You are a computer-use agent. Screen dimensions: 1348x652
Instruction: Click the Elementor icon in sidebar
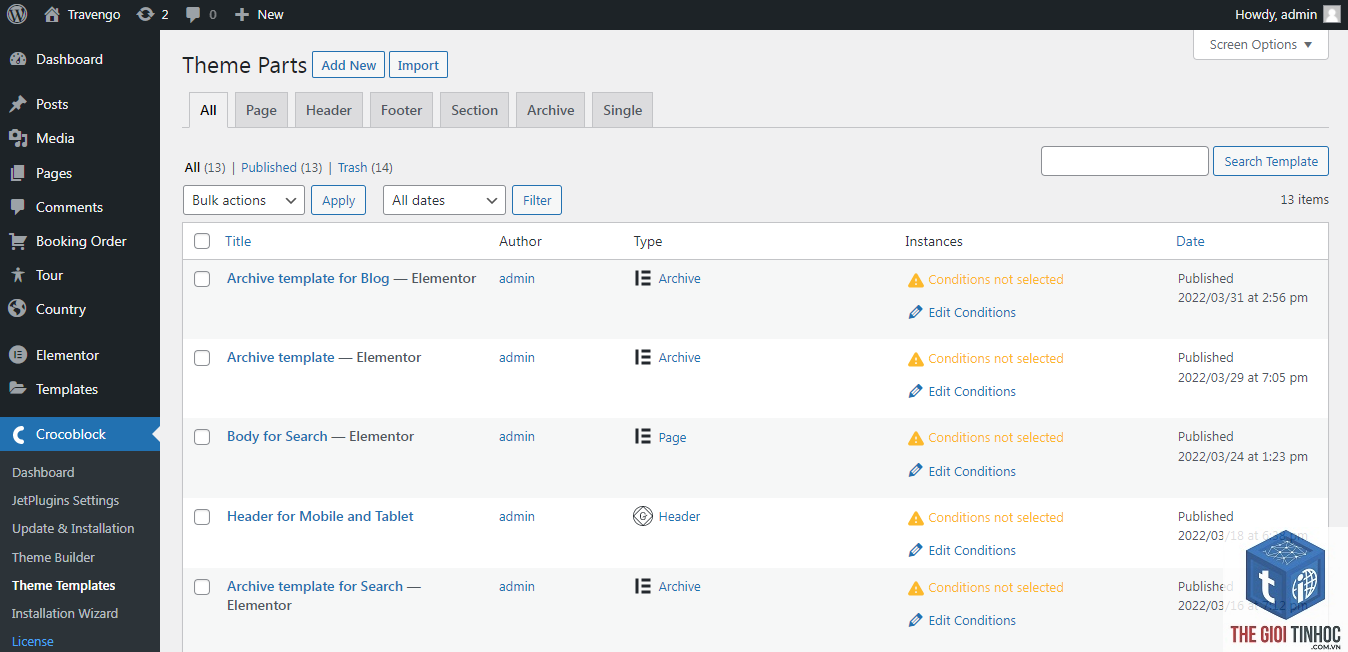(x=17, y=355)
